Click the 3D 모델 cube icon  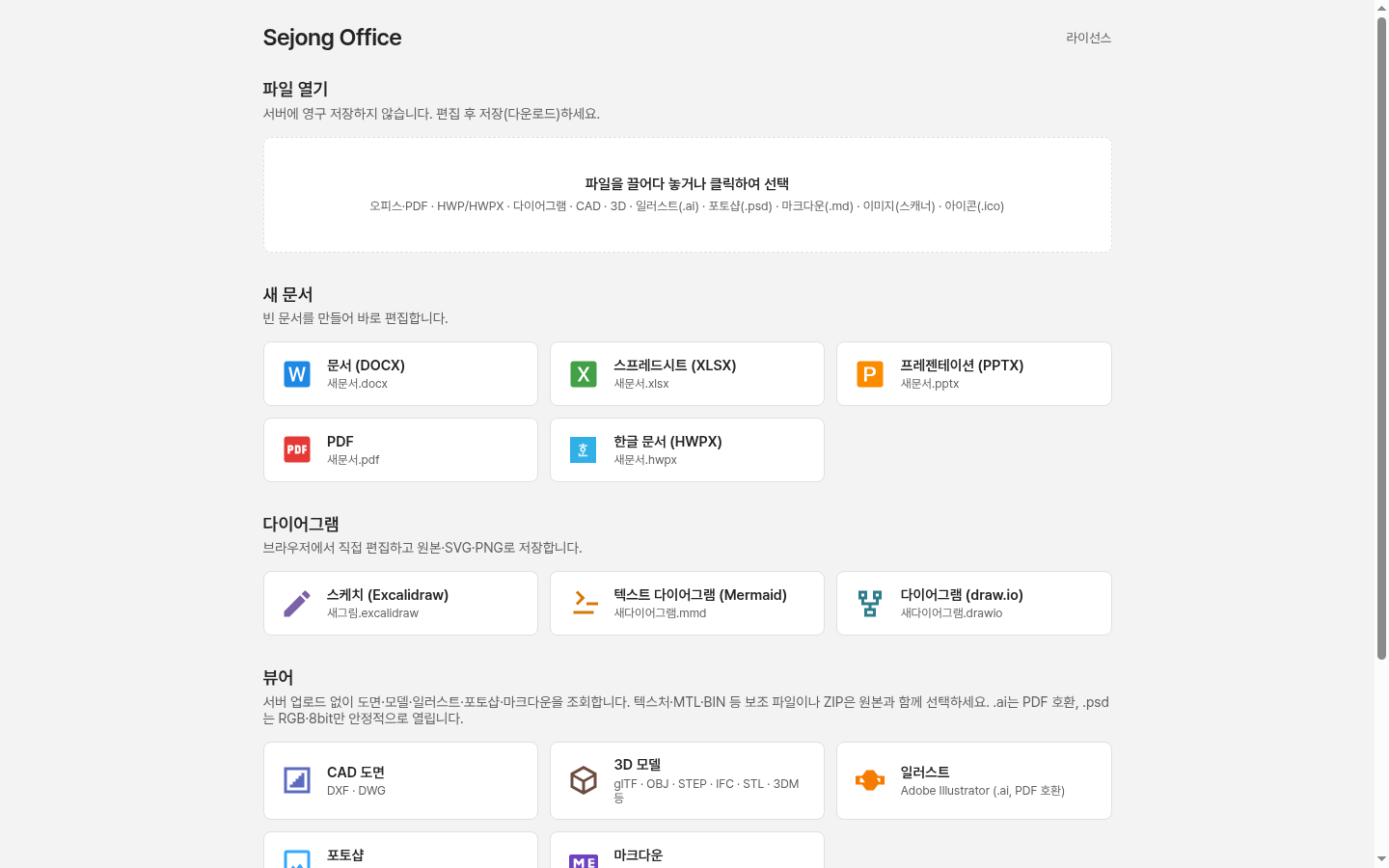584,780
